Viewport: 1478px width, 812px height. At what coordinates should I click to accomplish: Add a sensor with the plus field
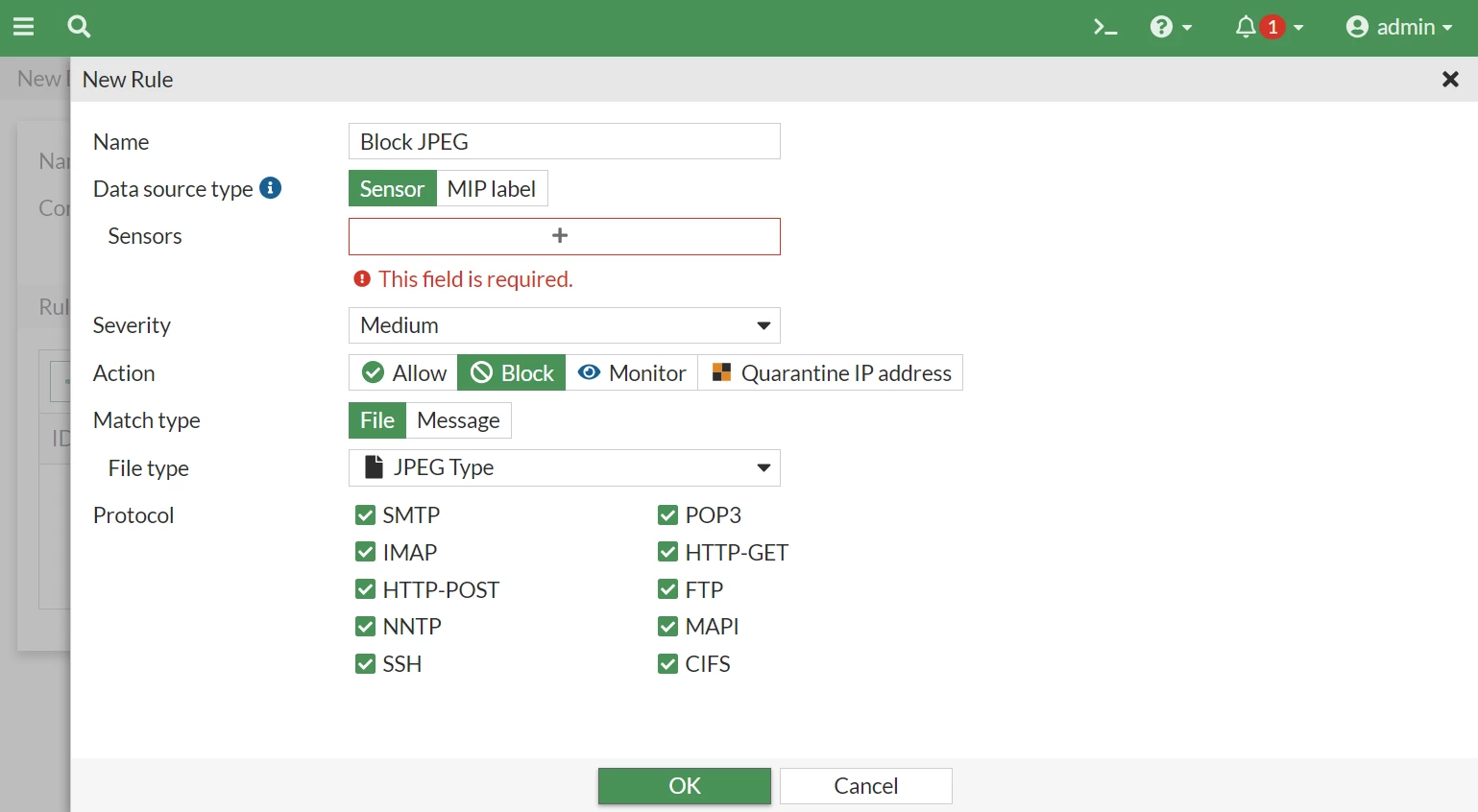pyautogui.click(x=565, y=236)
